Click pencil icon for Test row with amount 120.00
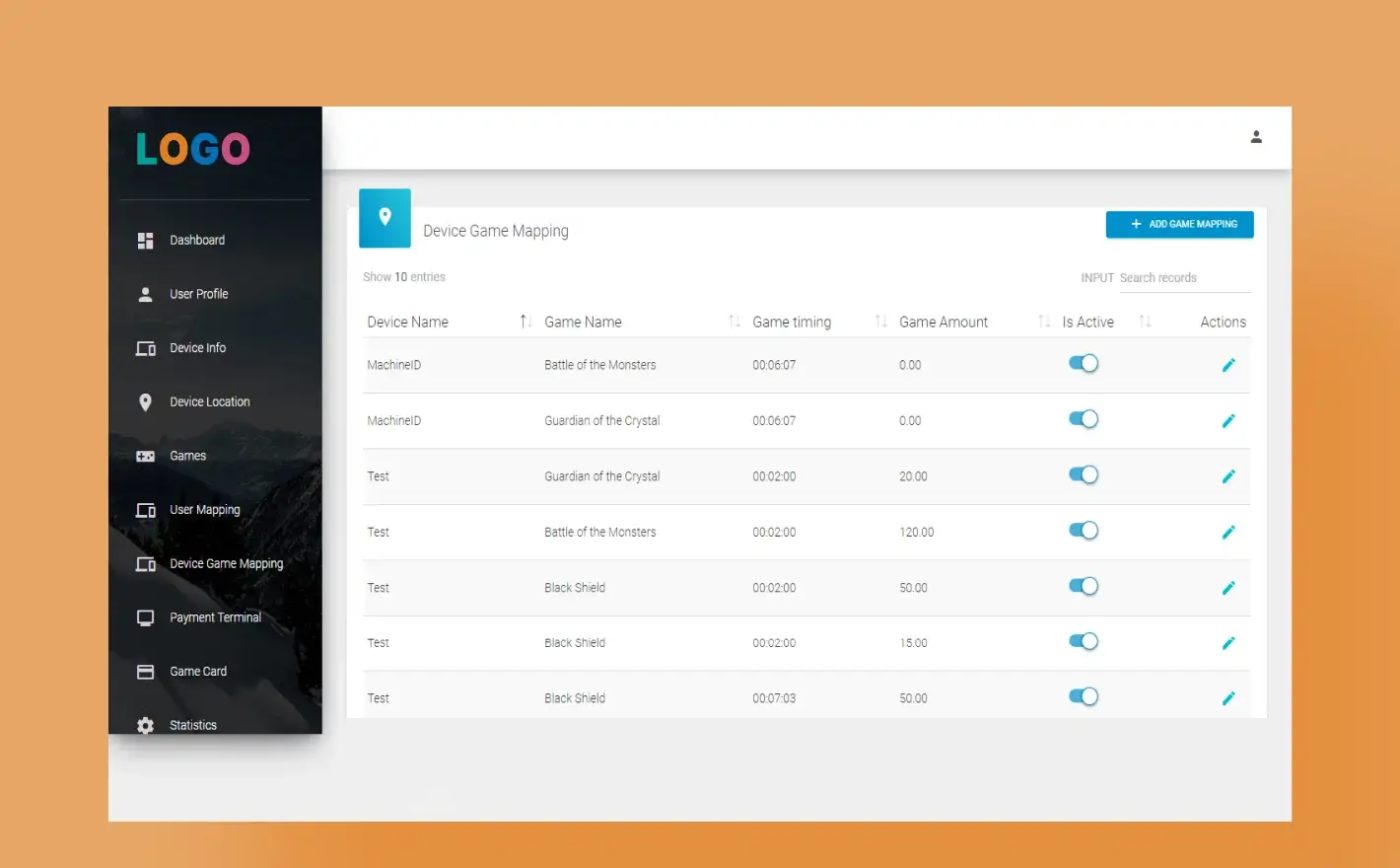1400x868 pixels. click(1228, 533)
